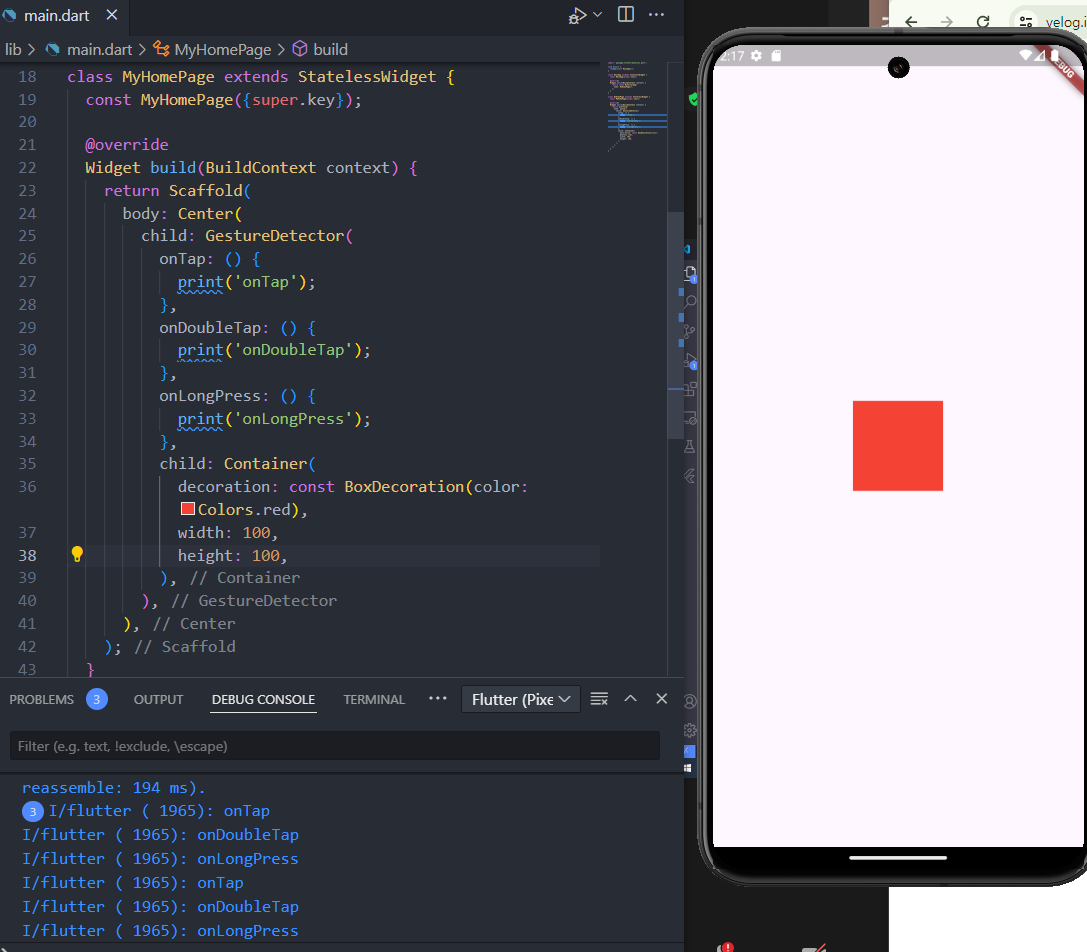Close the bottom panel

point(661,698)
